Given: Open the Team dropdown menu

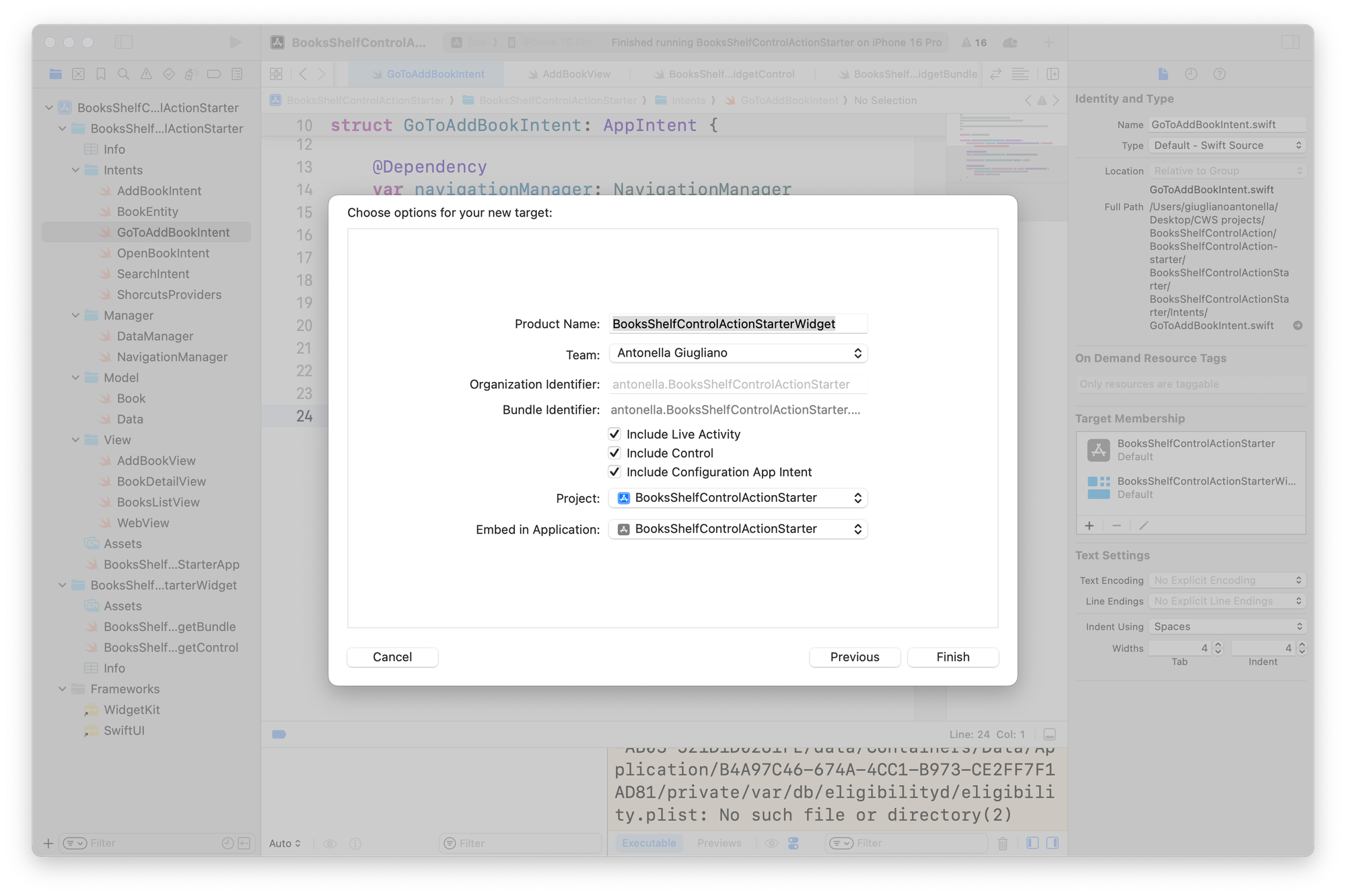Looking at the screenshot, I should coord(738,353).
